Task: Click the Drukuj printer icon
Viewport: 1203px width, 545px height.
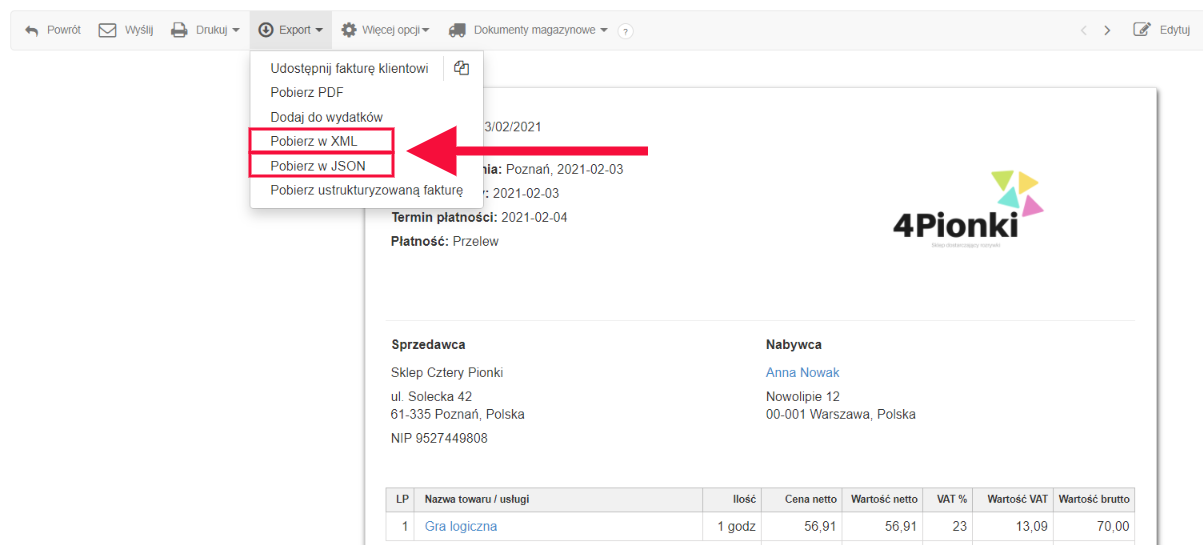Action: tap(179, 30)
